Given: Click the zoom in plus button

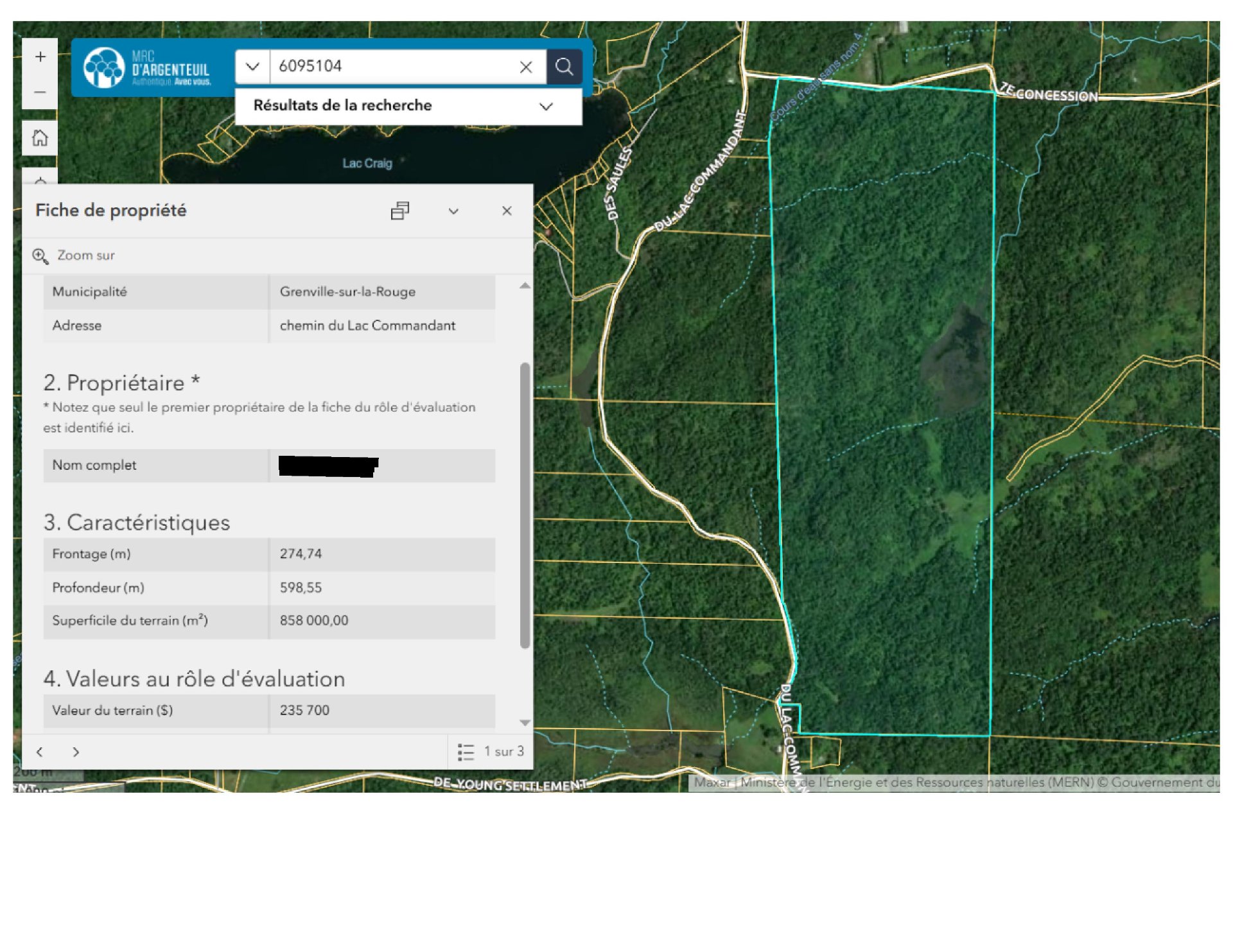Looking at the screenshot, I should pos(40,57).
